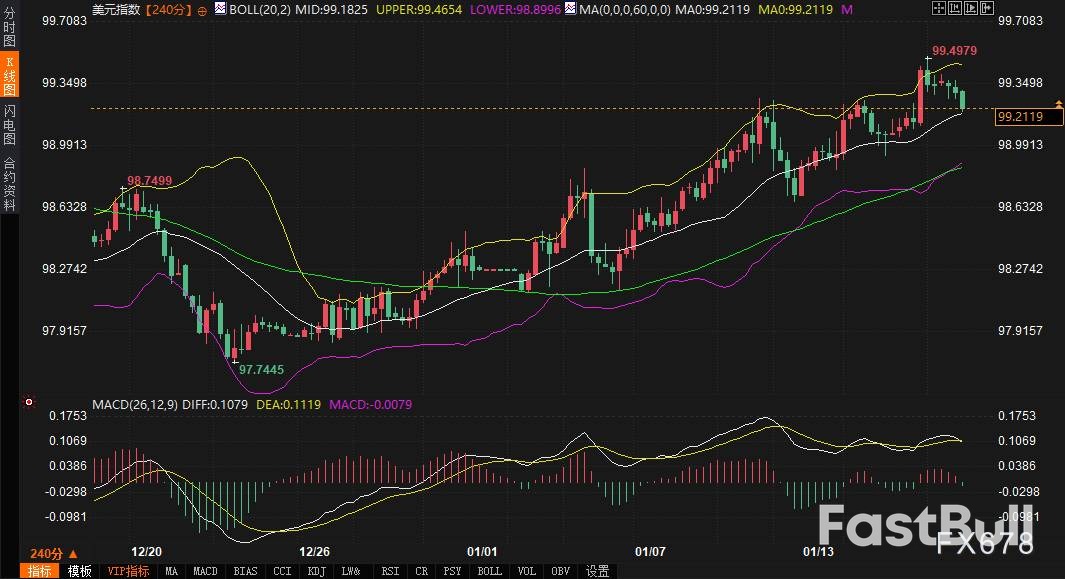1065x579 pixels.
Task: Click the 99.2119 current price label
Action: pyautogui.click(x=1020, y=117)
